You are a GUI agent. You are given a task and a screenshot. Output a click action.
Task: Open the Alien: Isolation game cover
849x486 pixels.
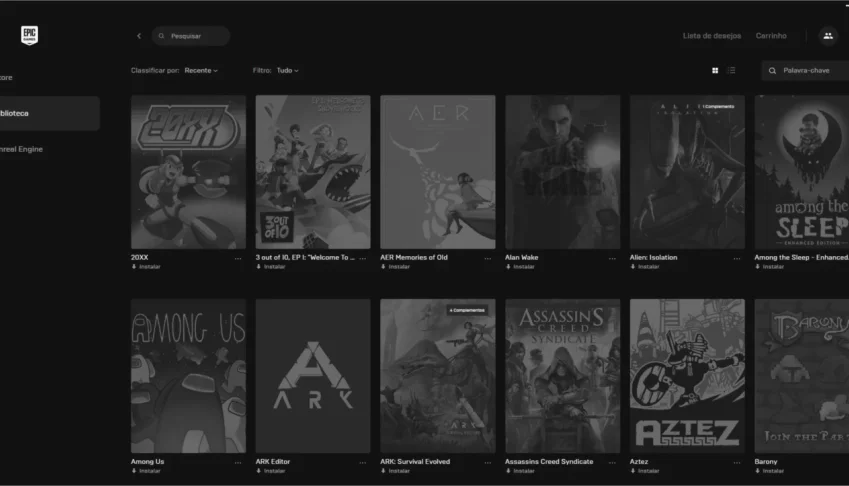click(687, 172)
